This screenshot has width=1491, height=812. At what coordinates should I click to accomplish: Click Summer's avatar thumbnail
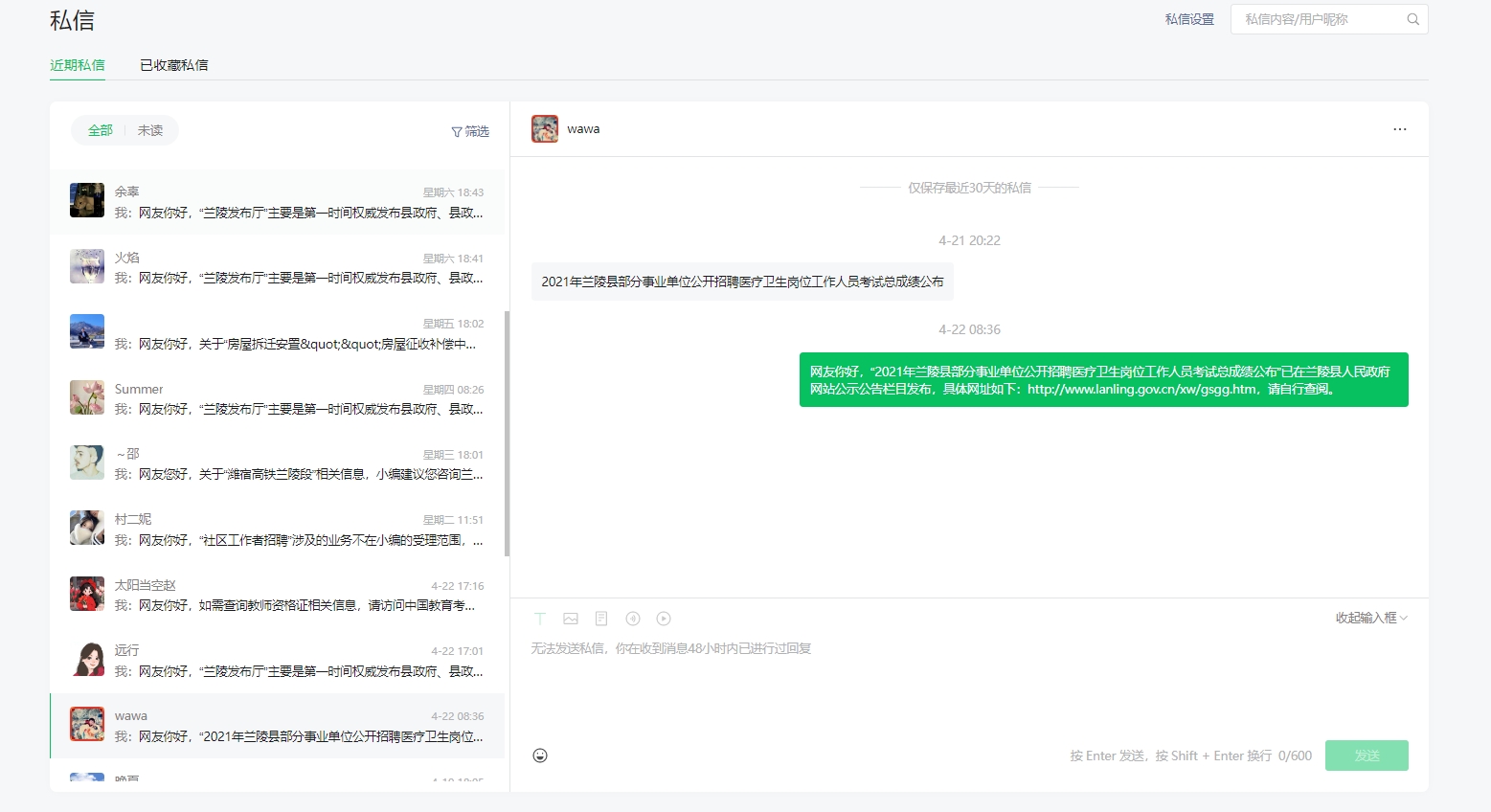87,397
